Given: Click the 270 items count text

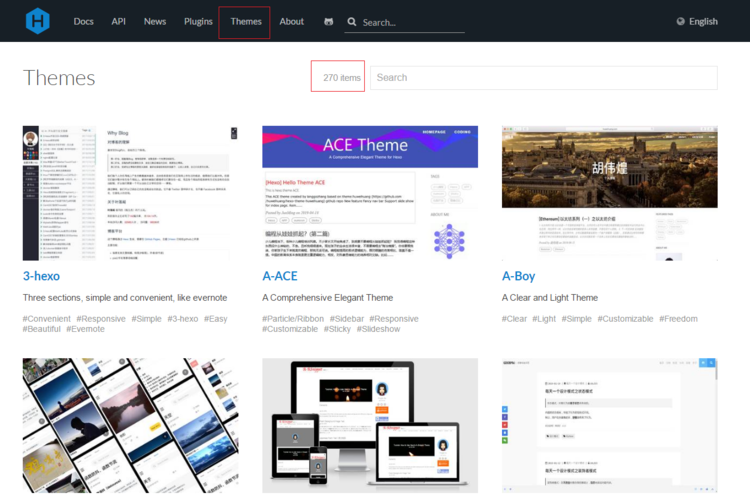Looking at the screenshot, I should 342,77.
